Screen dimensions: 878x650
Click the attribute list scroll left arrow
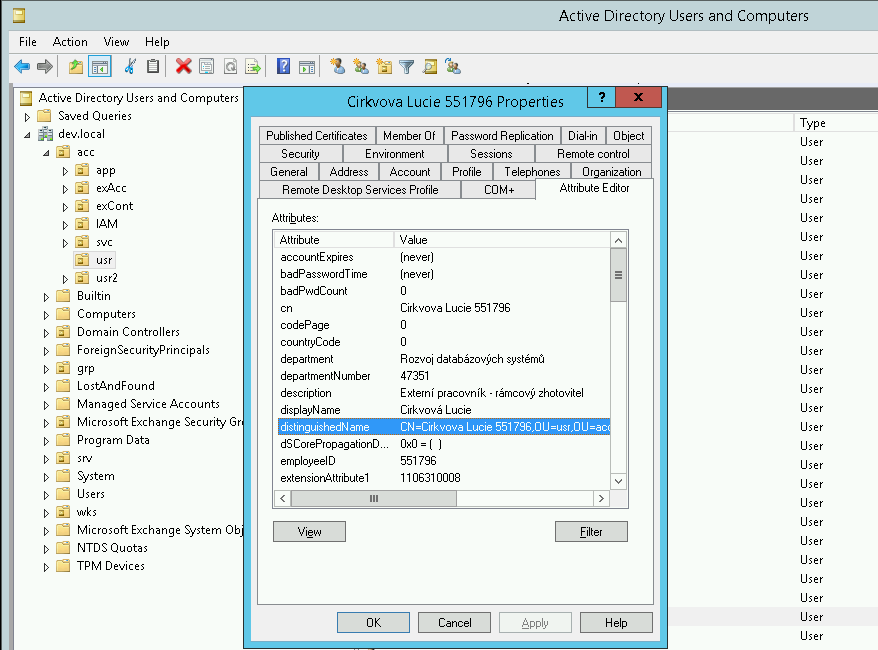(x=283, y=498)
